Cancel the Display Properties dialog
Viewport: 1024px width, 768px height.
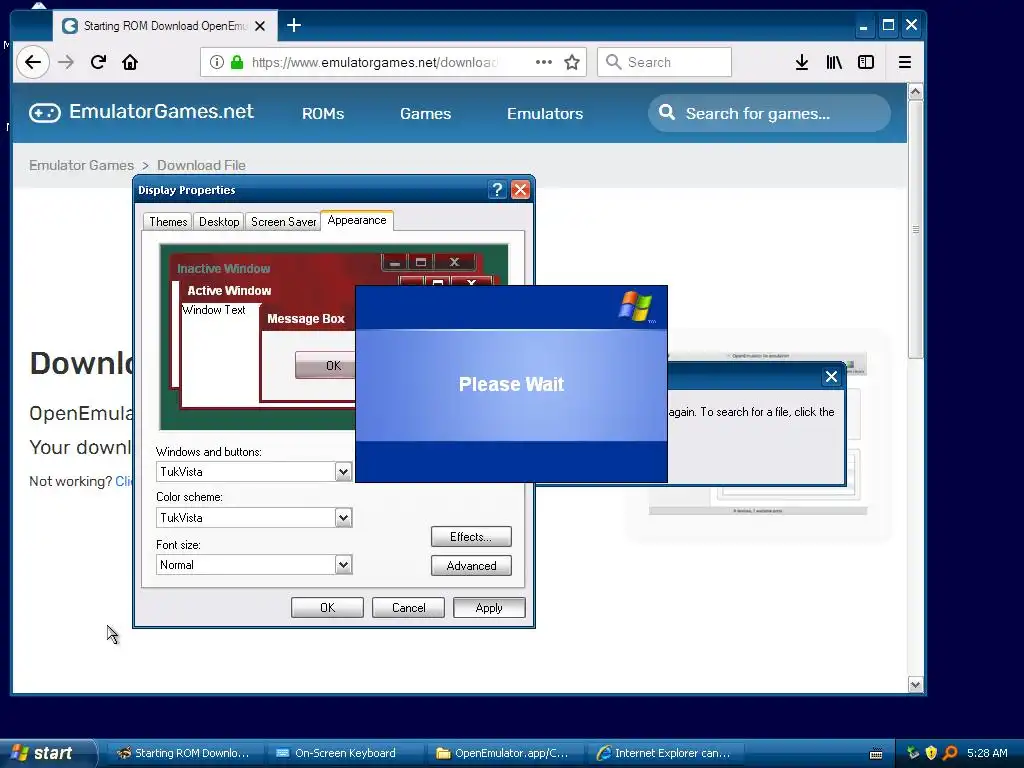click(x=408, y=607)
